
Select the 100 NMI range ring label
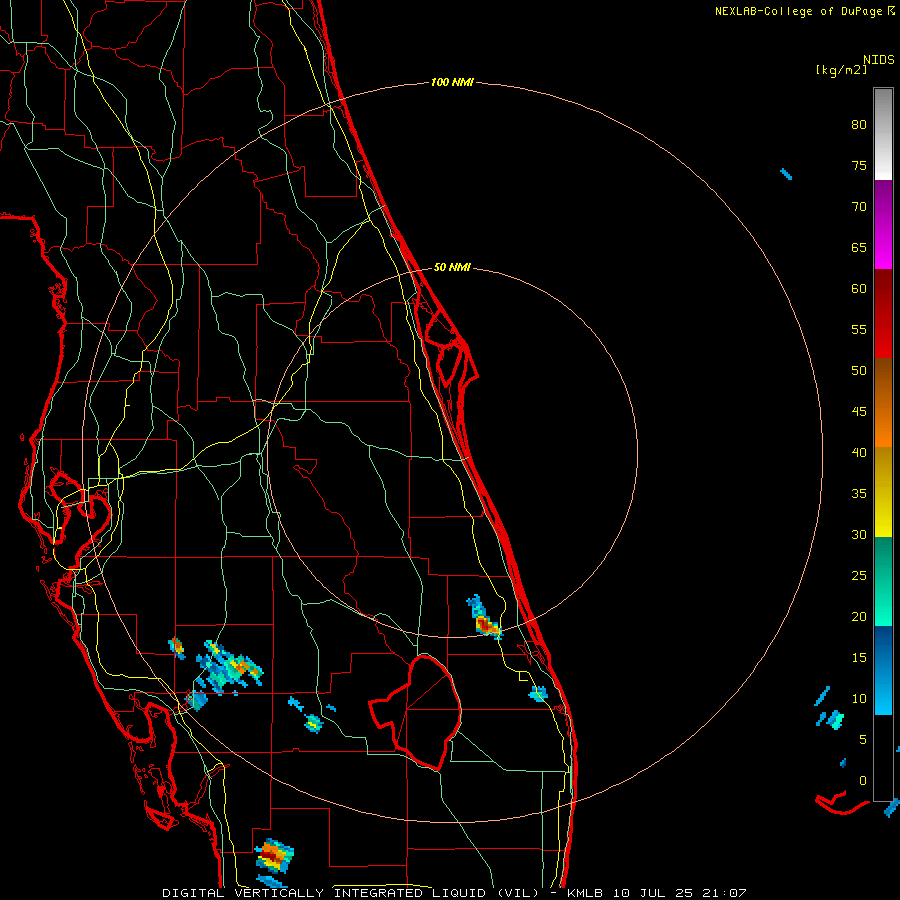pyautogui.click(x=452, y=83)
